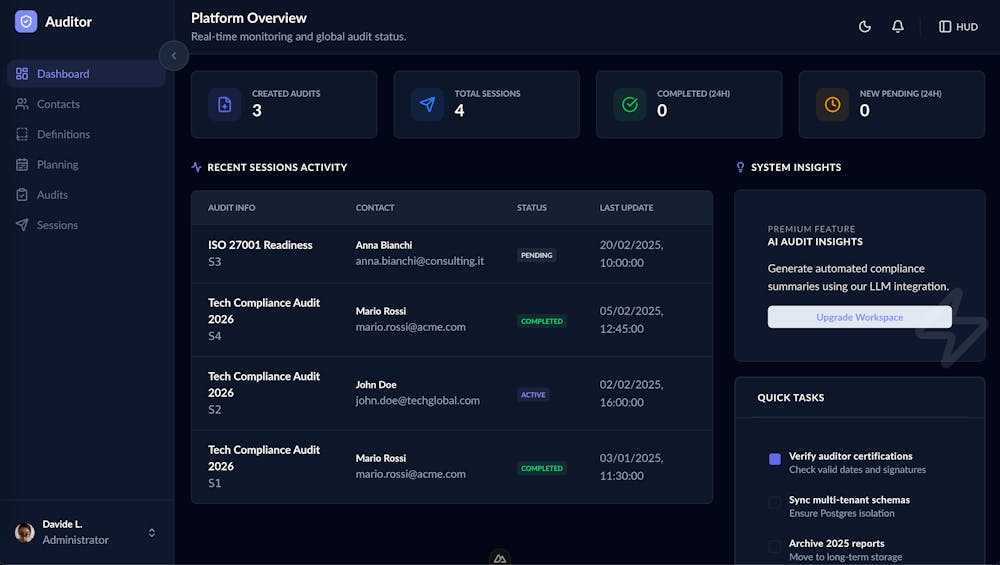The height and width of the screenshot is (565, 1000).
Task: Check the Verify auditor certifications checkbox
Action: tap(775, 459)
